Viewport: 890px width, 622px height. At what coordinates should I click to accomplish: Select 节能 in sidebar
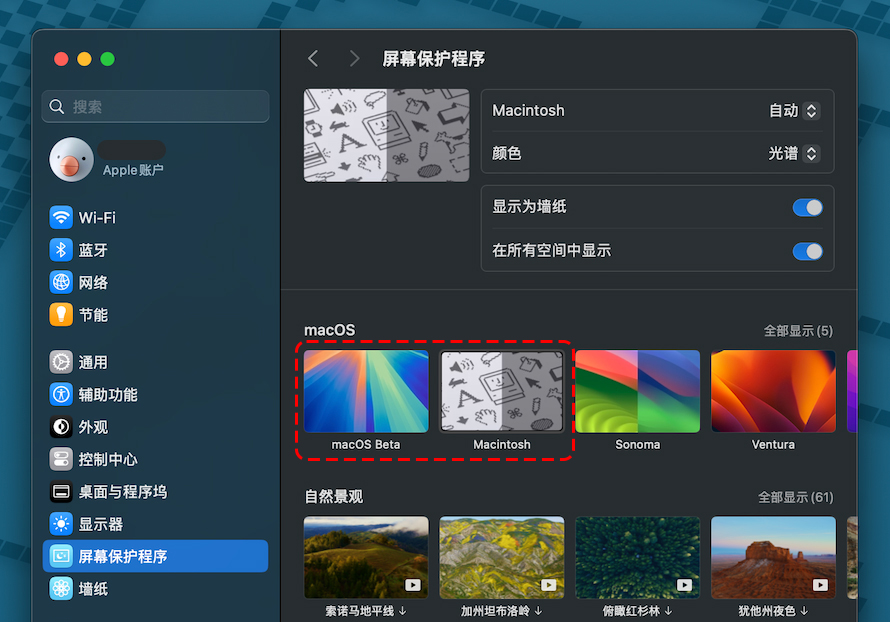pyautogui.click(x=155, y=314)
